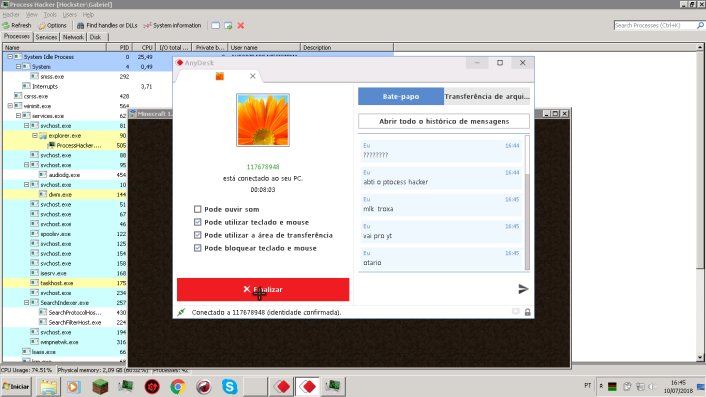Click the find window toolbar icon
The image size is (706, 397).
(x=216, y=26)
